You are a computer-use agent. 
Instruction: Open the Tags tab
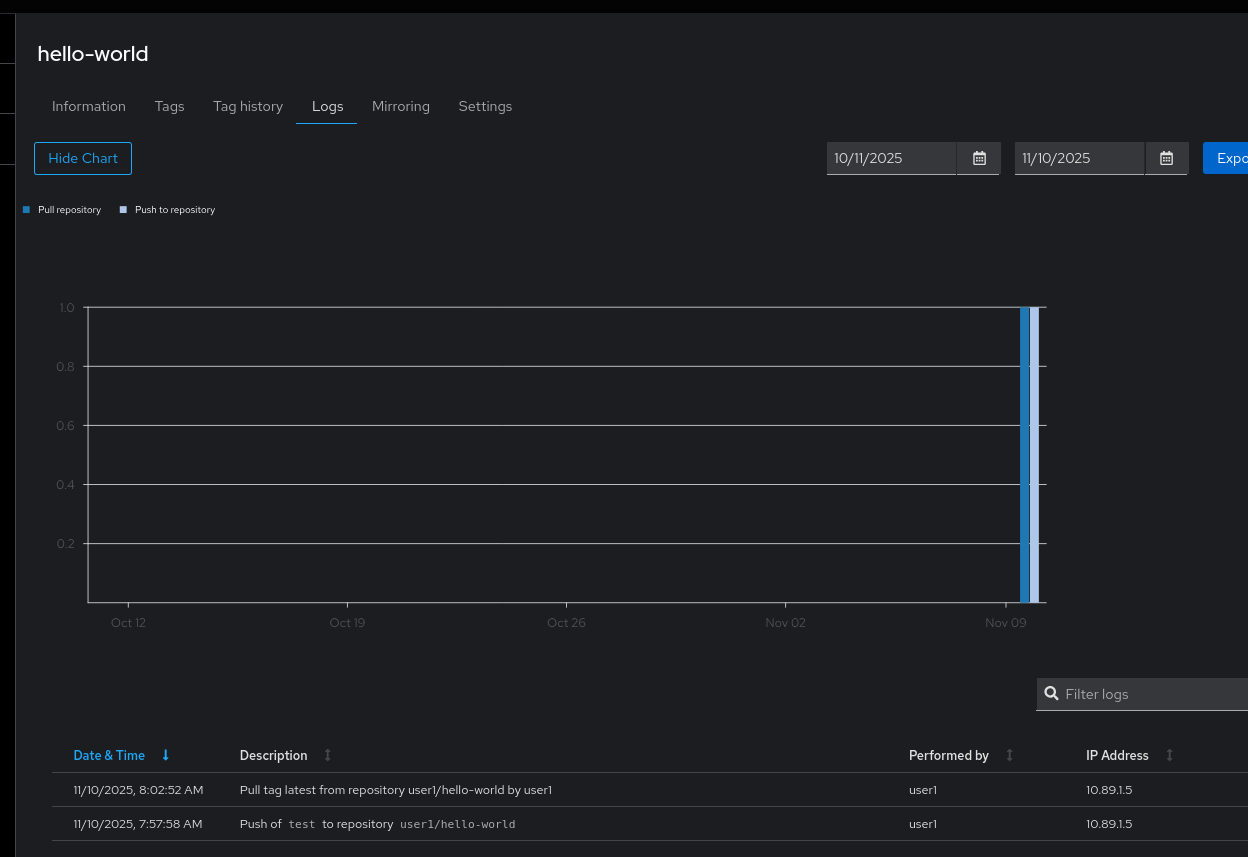click(x=169, y=106)
